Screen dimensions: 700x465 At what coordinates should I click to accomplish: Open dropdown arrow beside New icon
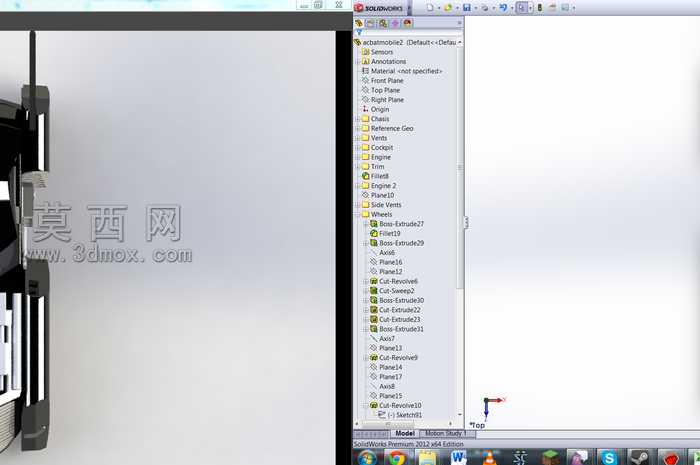pyautogui.click(x=438, y=8)
